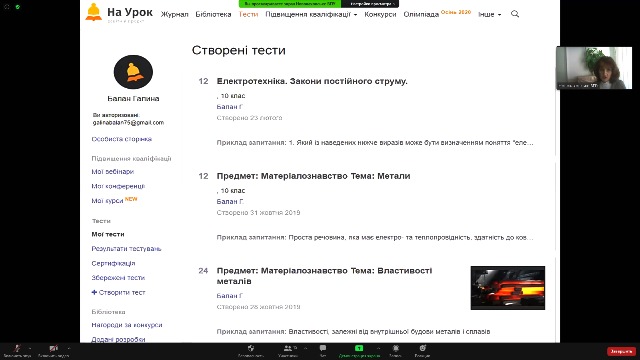640x360 pixels.
Task: Click Zoom record icon
Action: (396, 348)
